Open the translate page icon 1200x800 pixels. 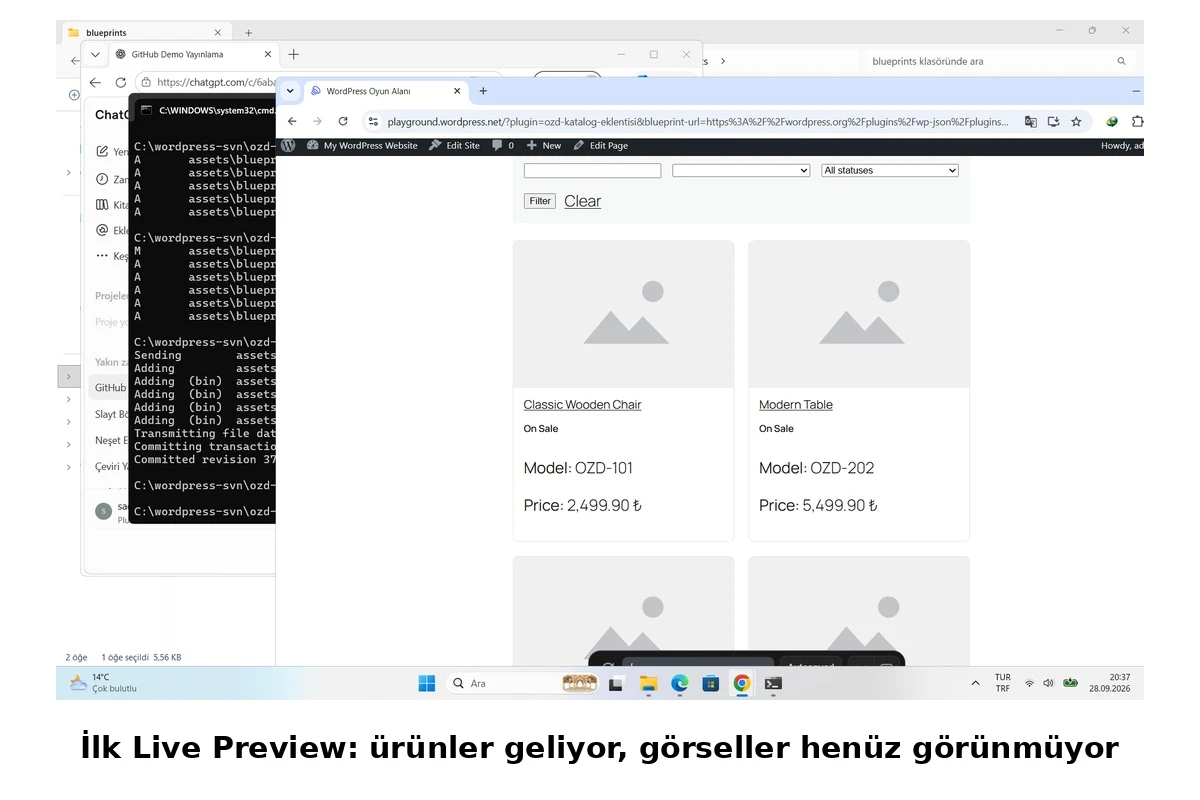(x=1031, y=121)
